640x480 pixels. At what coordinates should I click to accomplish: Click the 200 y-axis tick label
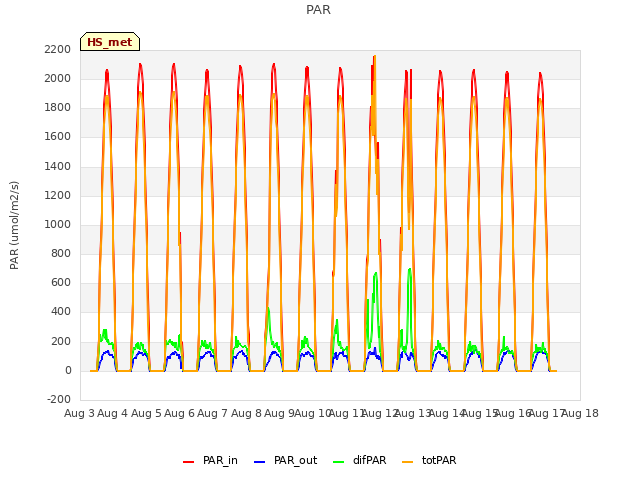coord(61,341)
